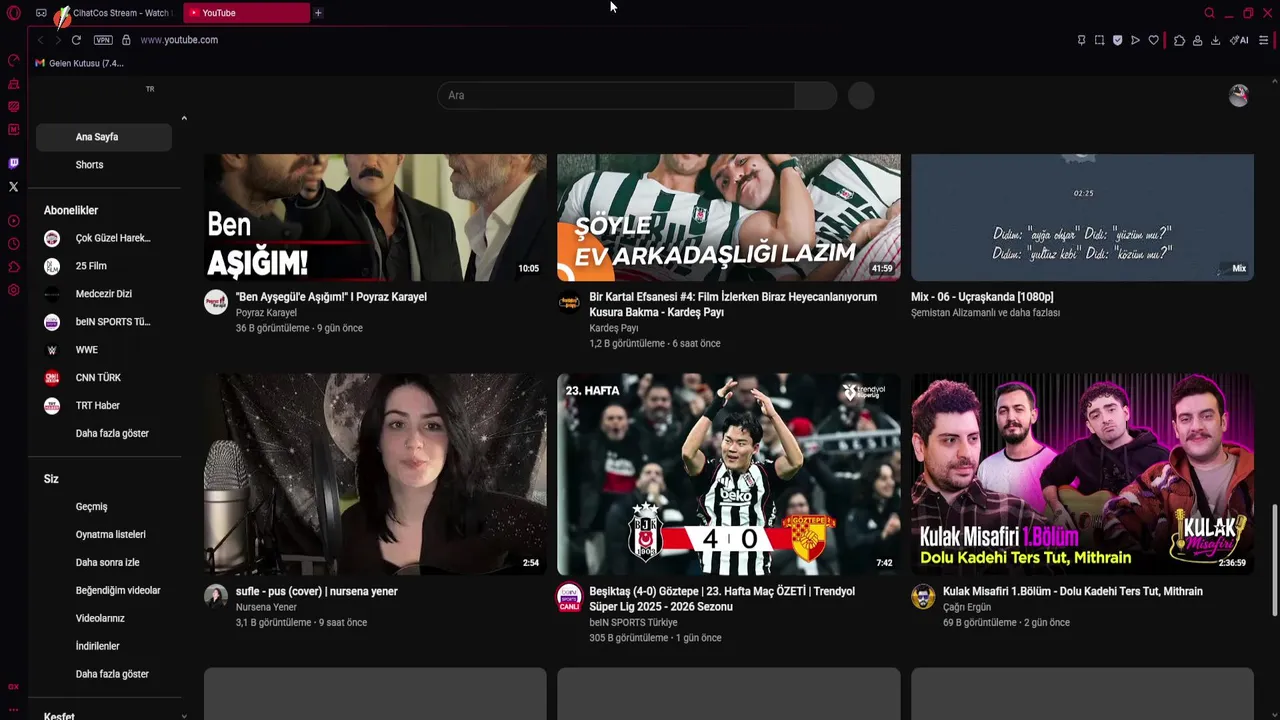
Task: Open Shorts in YouTube sidebar
Action: 104,165
